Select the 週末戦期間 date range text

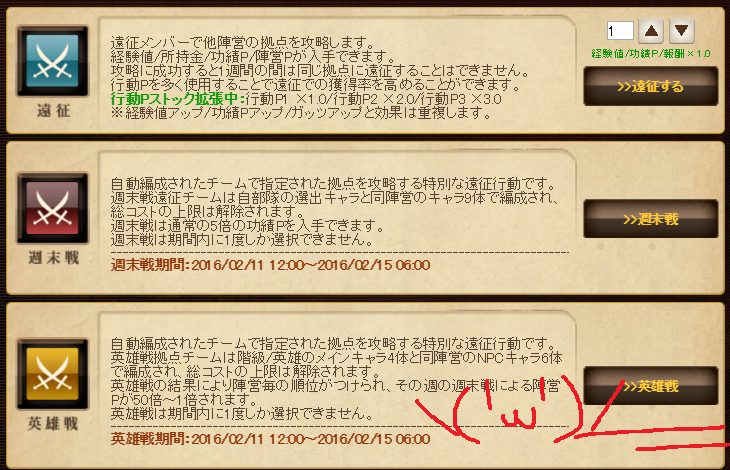pos(270,265)
